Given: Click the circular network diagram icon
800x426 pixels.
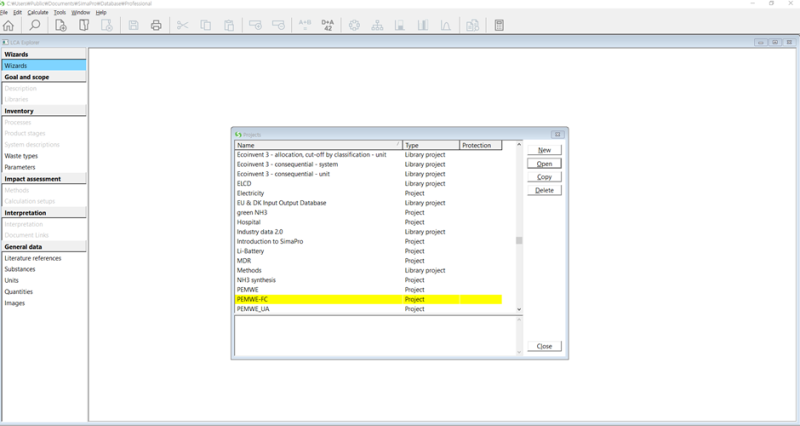Looking at the screenshot, I should (x=354, y=25).
